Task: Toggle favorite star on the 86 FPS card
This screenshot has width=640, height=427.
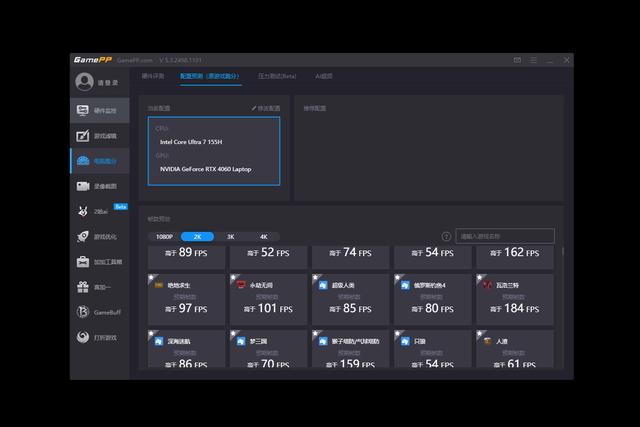Action: (151, 334)
